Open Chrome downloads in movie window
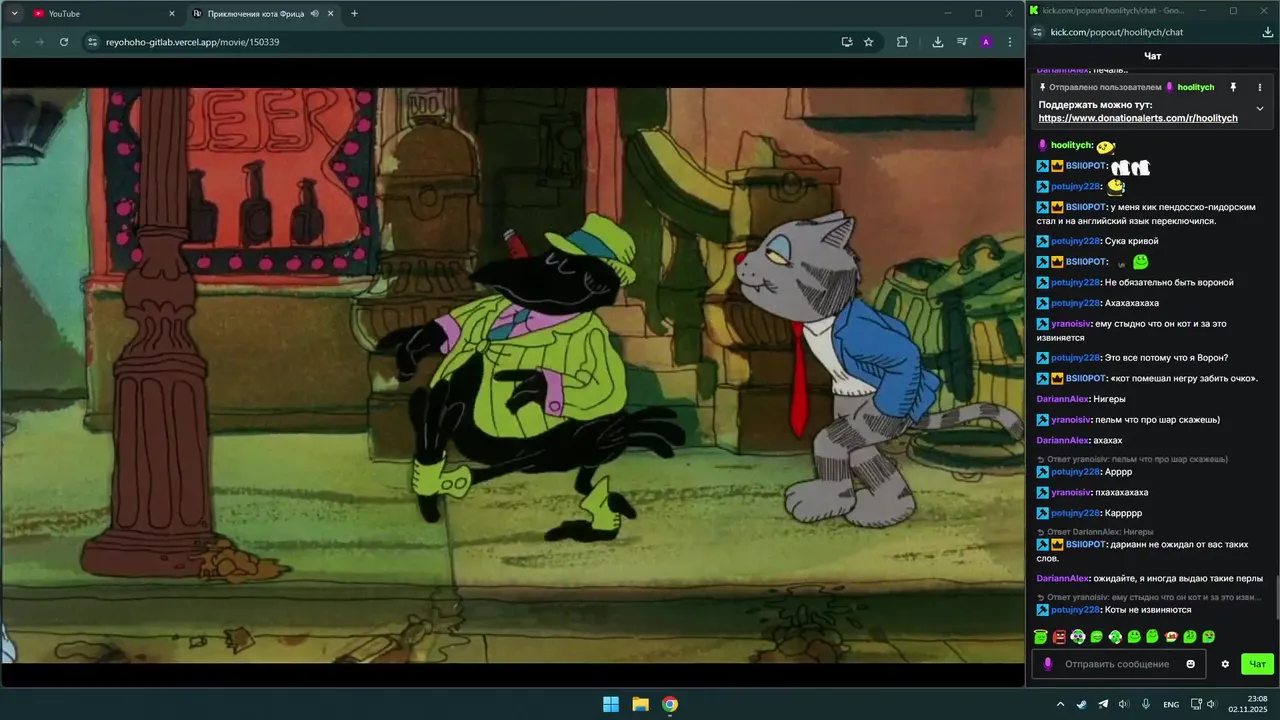Screen dimensions: 1280x720 [937, 42]
